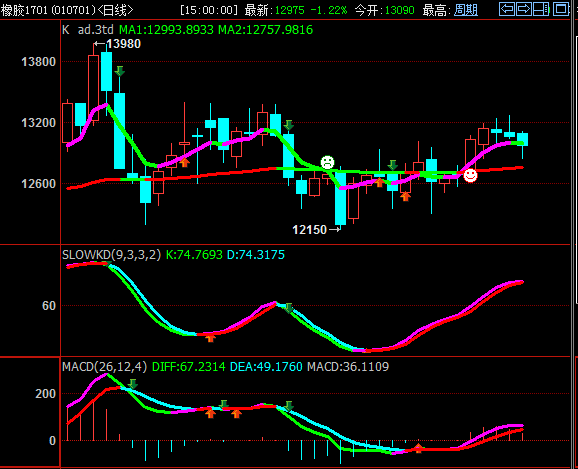Screen dimensions: 578x469
Task: Click the 13800 price axis label
Action: click(39, 62)
